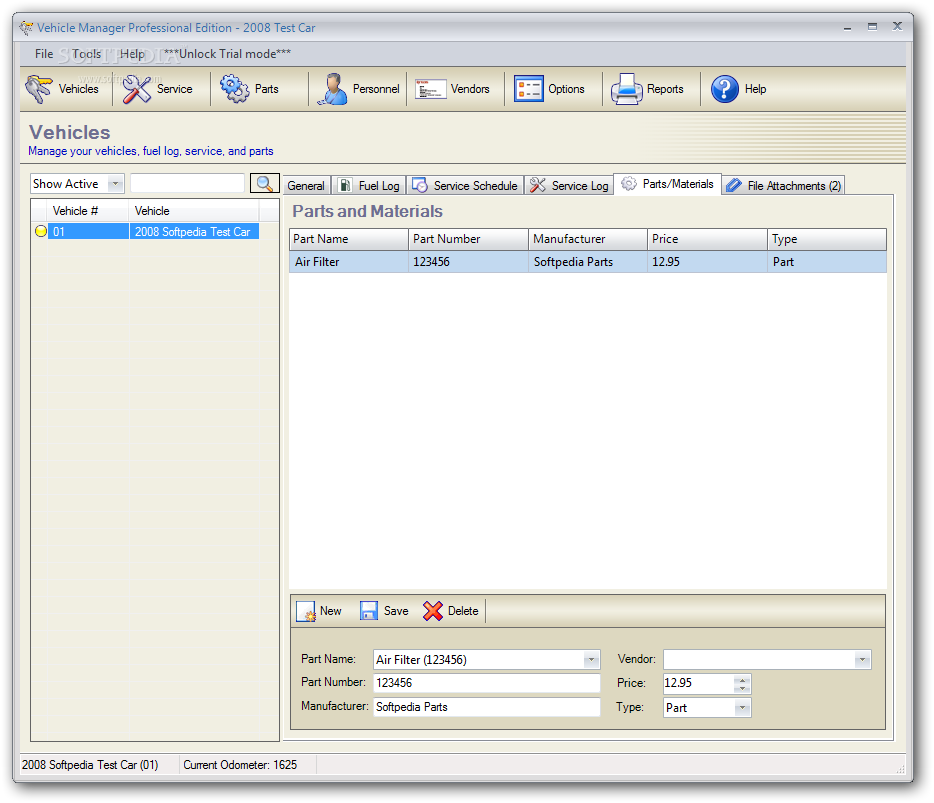Sort by Price column header
This screenshot has height=803, width=934.
tap(707, 239)
